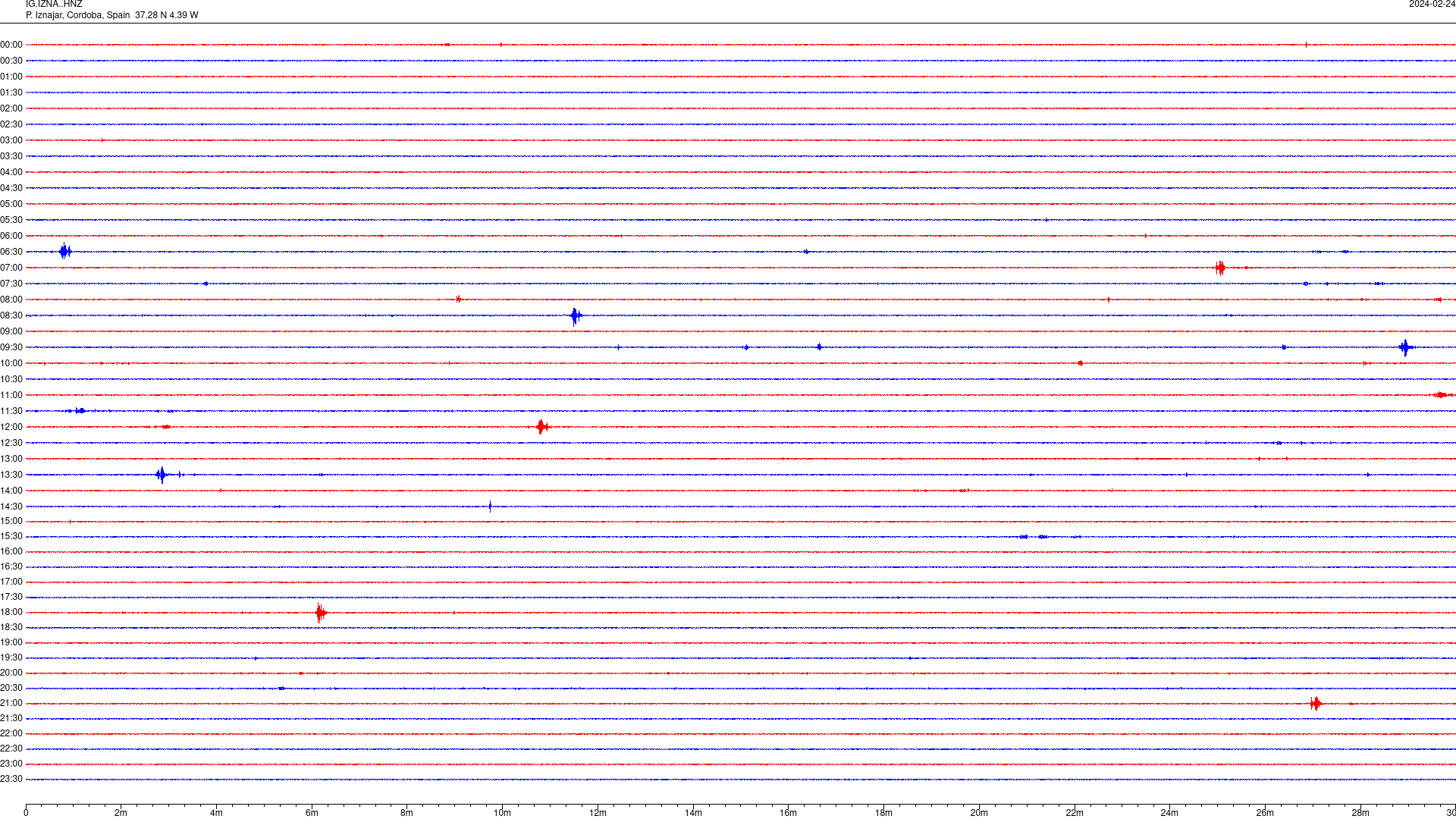Screen dimensions: 1456x819
Task: Select the 09:30 trace time label
Action: coord(11,347)
